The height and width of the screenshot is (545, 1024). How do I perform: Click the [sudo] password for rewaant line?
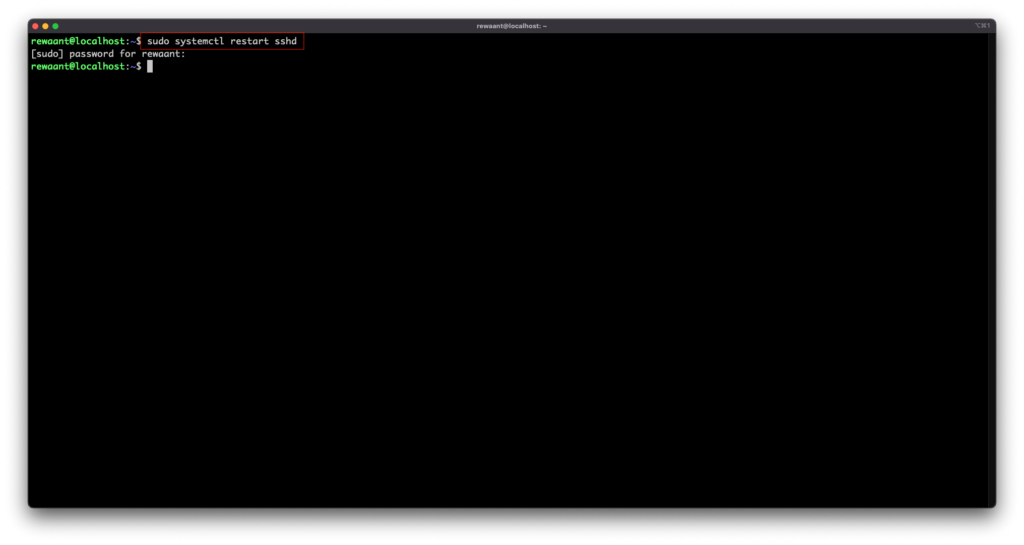pos(108,54)
